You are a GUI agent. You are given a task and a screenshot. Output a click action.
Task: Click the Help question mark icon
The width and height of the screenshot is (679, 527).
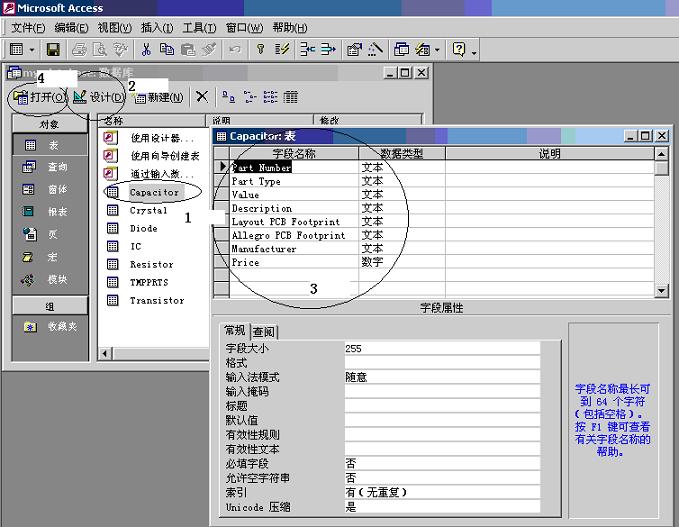click(x=459, y=49)
